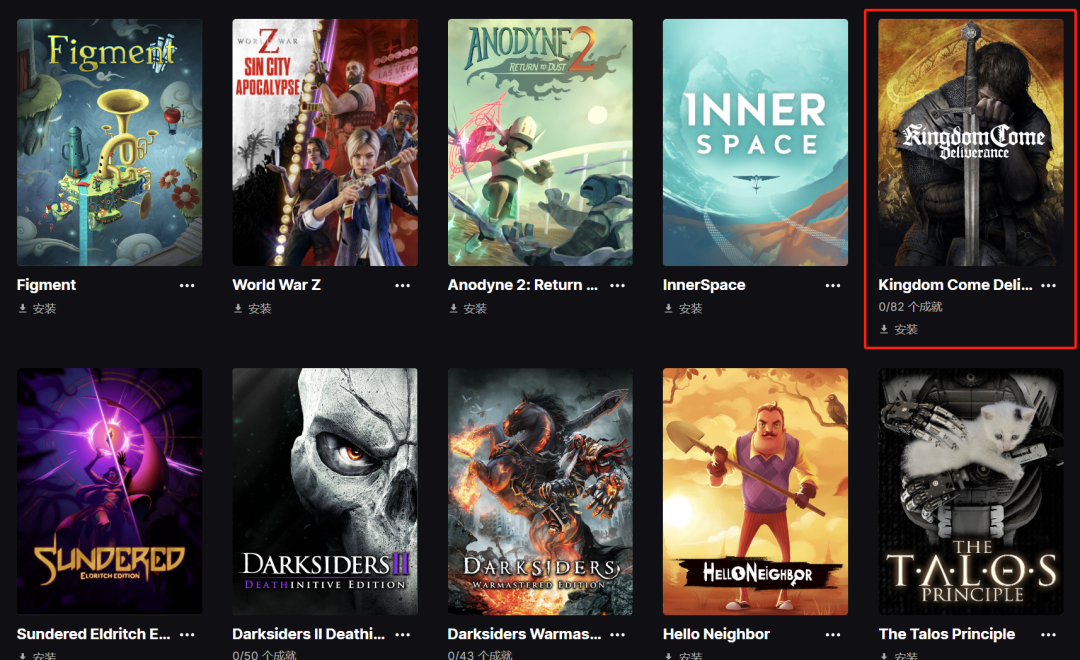Select the World War Z cover art
The width and height of the screenshot is (1080, 660).
(x=325, y=143)
